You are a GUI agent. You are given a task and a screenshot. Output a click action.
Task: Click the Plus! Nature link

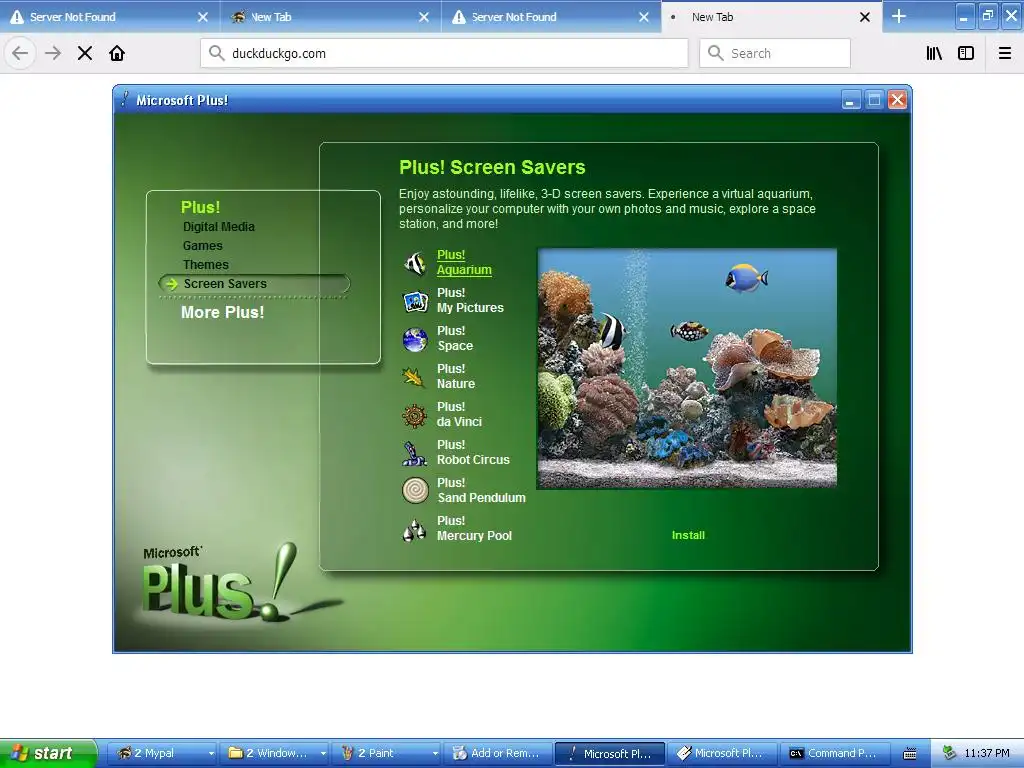click(456, 376)
